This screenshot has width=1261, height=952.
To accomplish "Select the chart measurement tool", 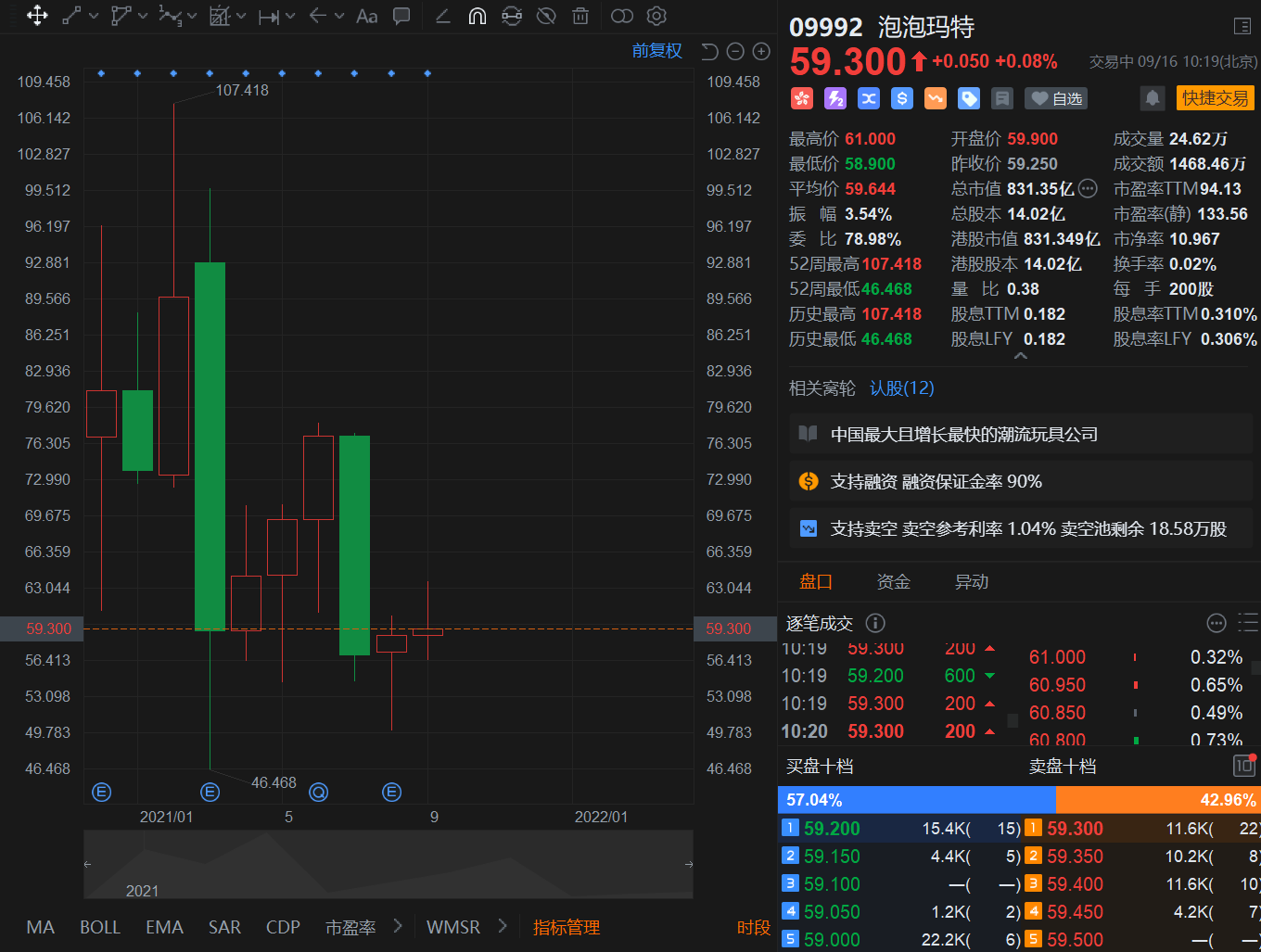I will point(219,16).
